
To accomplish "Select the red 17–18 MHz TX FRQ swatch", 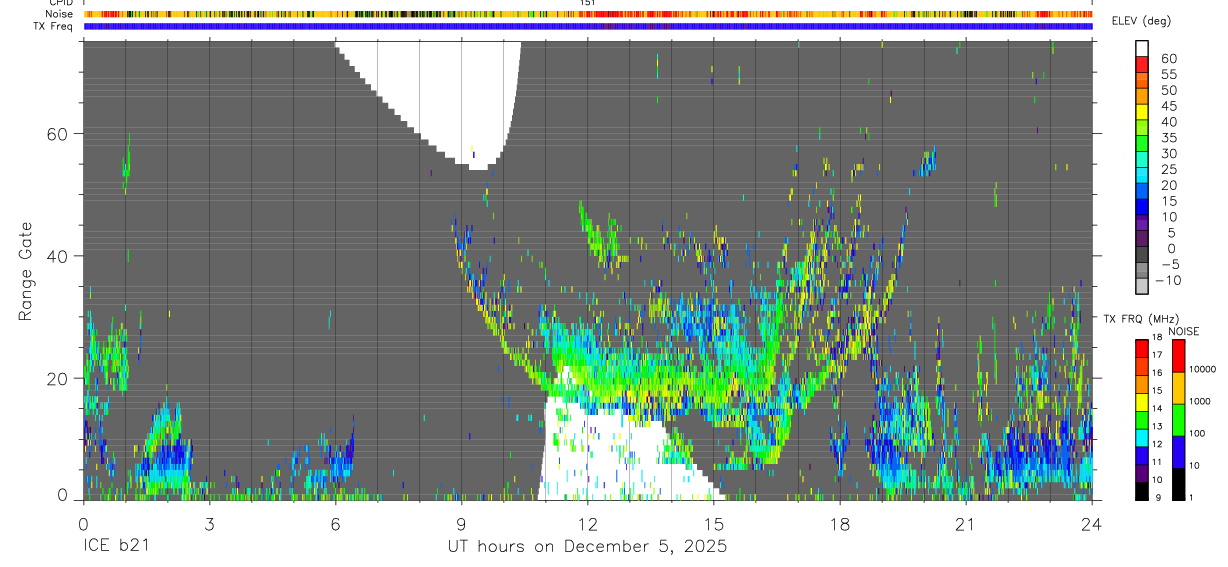I will pyautogui.click(x=1142, y=349).
